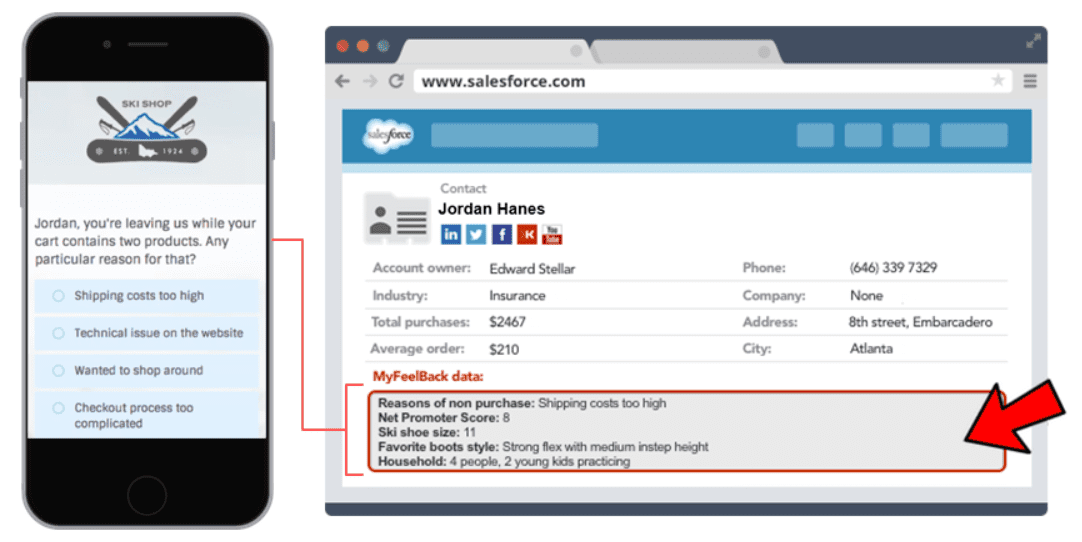The image size is (1082, 542).
Task: Reload the page with refresh icon
Action: click(x=396, y=81)
